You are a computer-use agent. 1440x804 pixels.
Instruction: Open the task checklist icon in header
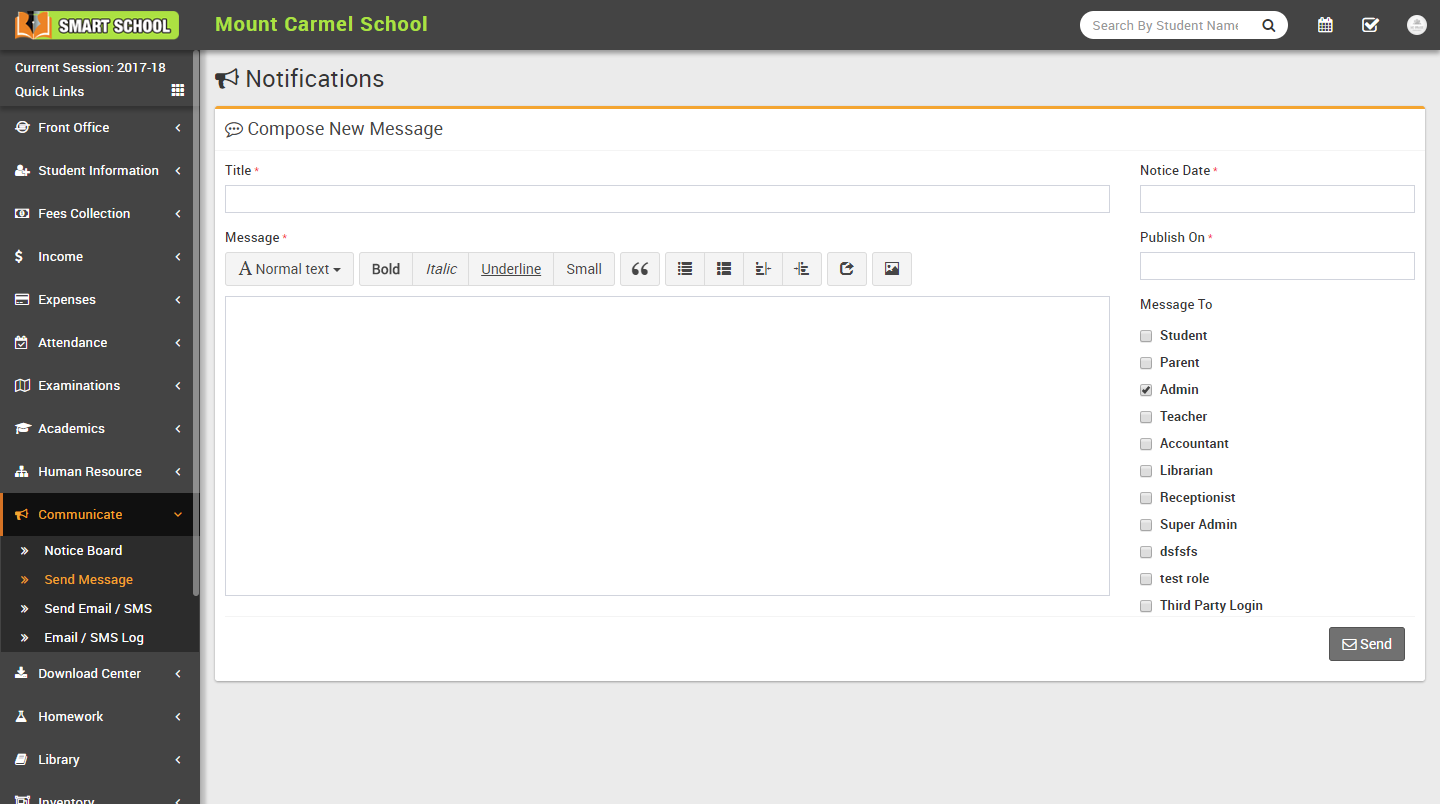point(1370,25)
